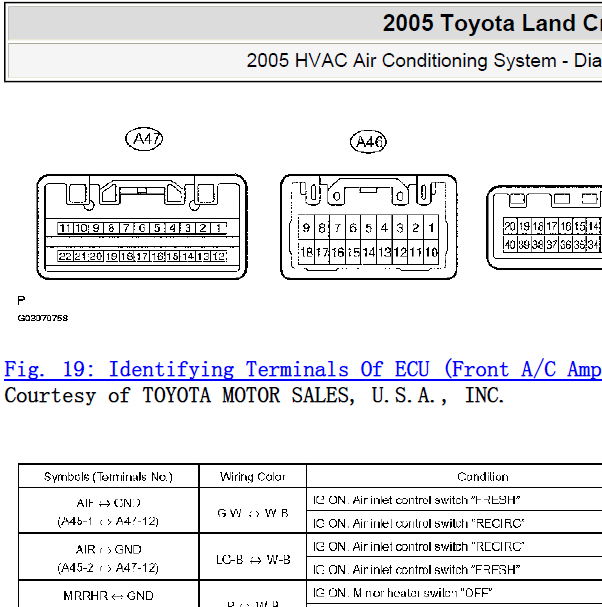Click the G02070758 figure code
602x607 pixels.
point(43,318)
